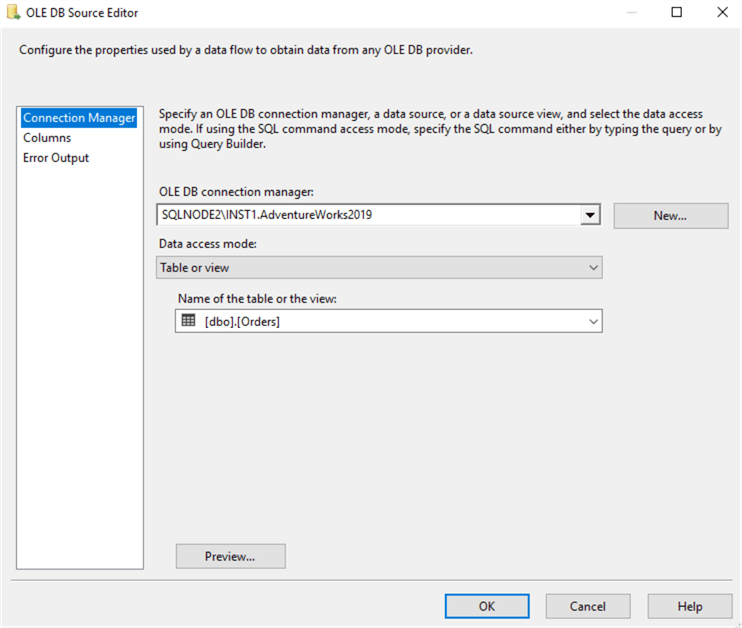Select the [dbo].[Orders] table name text

tap(242, 321)
